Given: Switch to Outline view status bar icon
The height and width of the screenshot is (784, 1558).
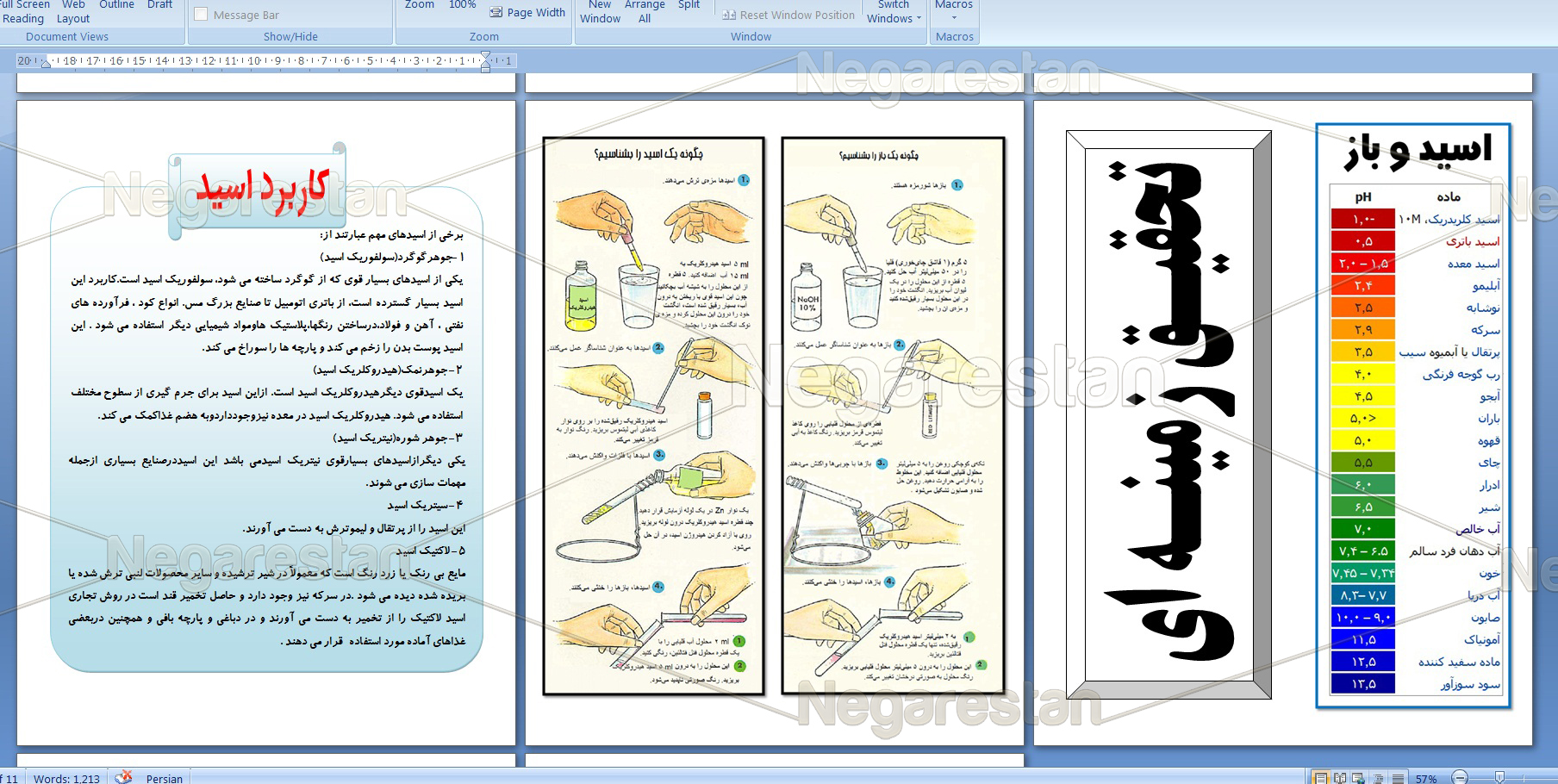Looking at the screenshot, I should 1378,778.
